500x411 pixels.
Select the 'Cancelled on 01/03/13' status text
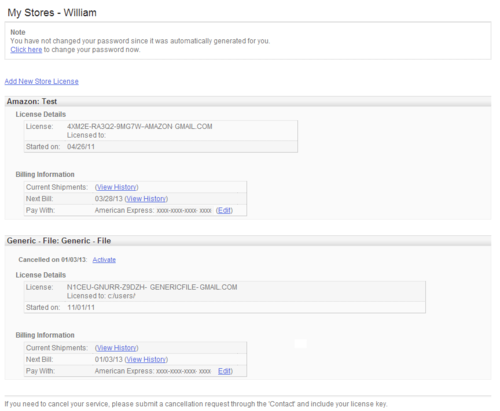pyautogui.click(x=53, y=260)
